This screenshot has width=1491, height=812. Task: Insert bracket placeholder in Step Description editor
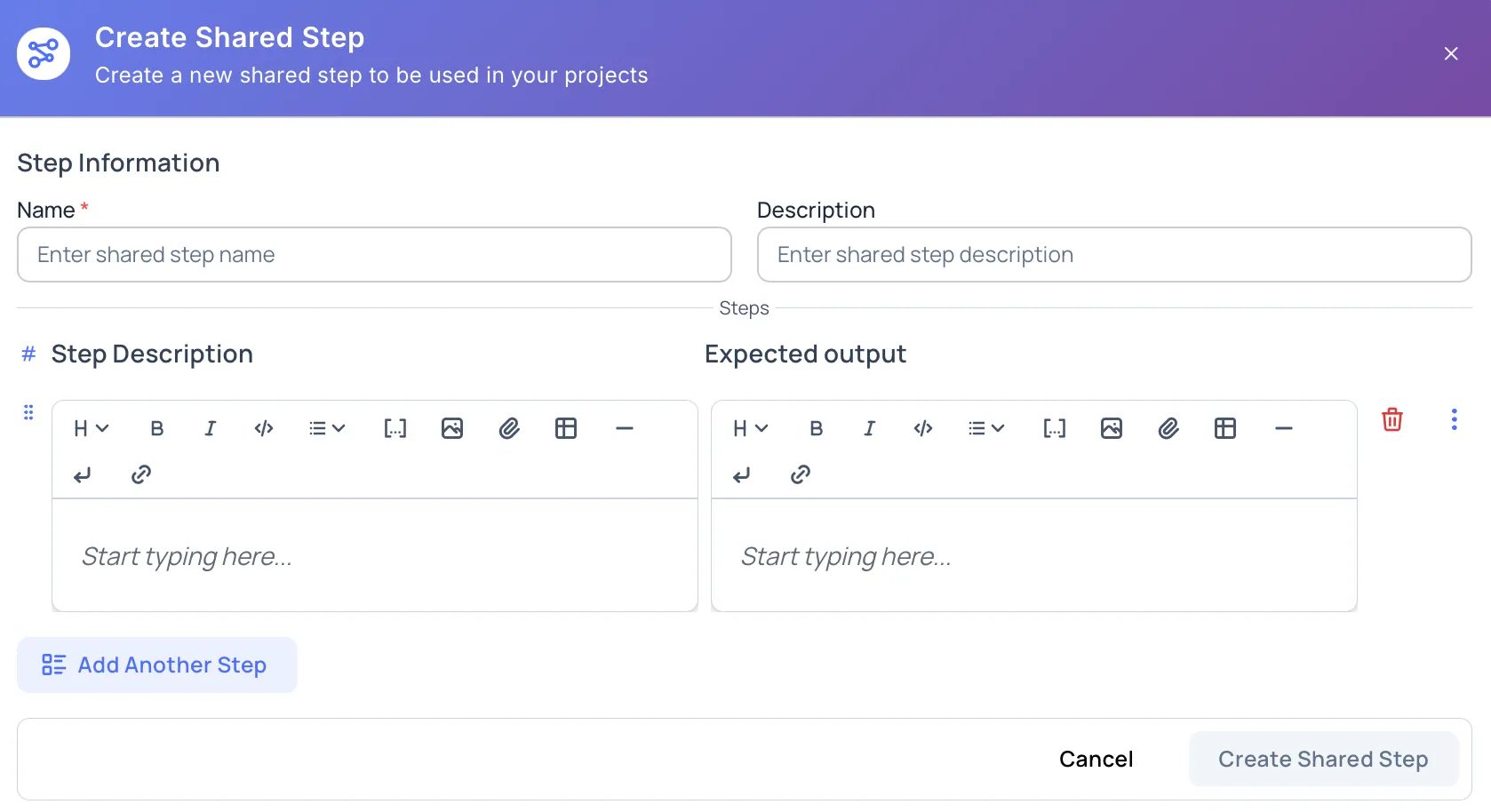[x=395, y=428]
